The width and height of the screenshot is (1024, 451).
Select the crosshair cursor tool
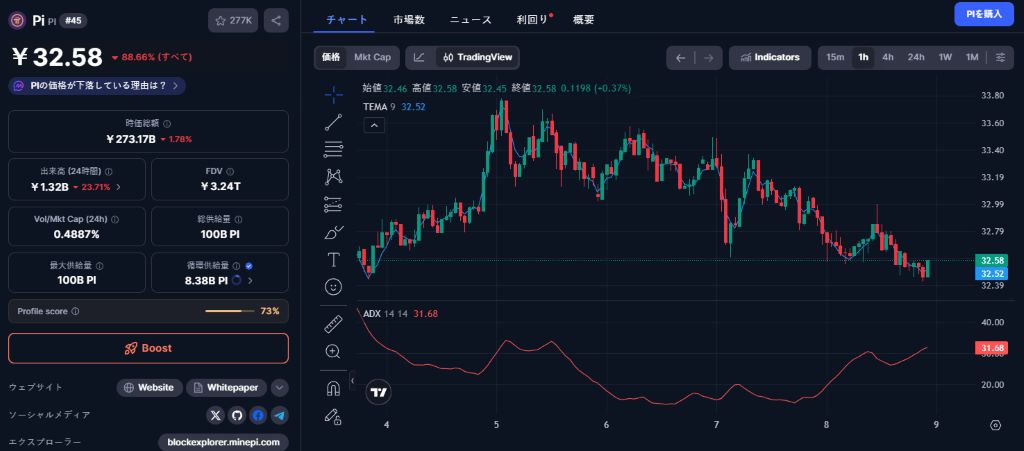(x=334, y=95)
